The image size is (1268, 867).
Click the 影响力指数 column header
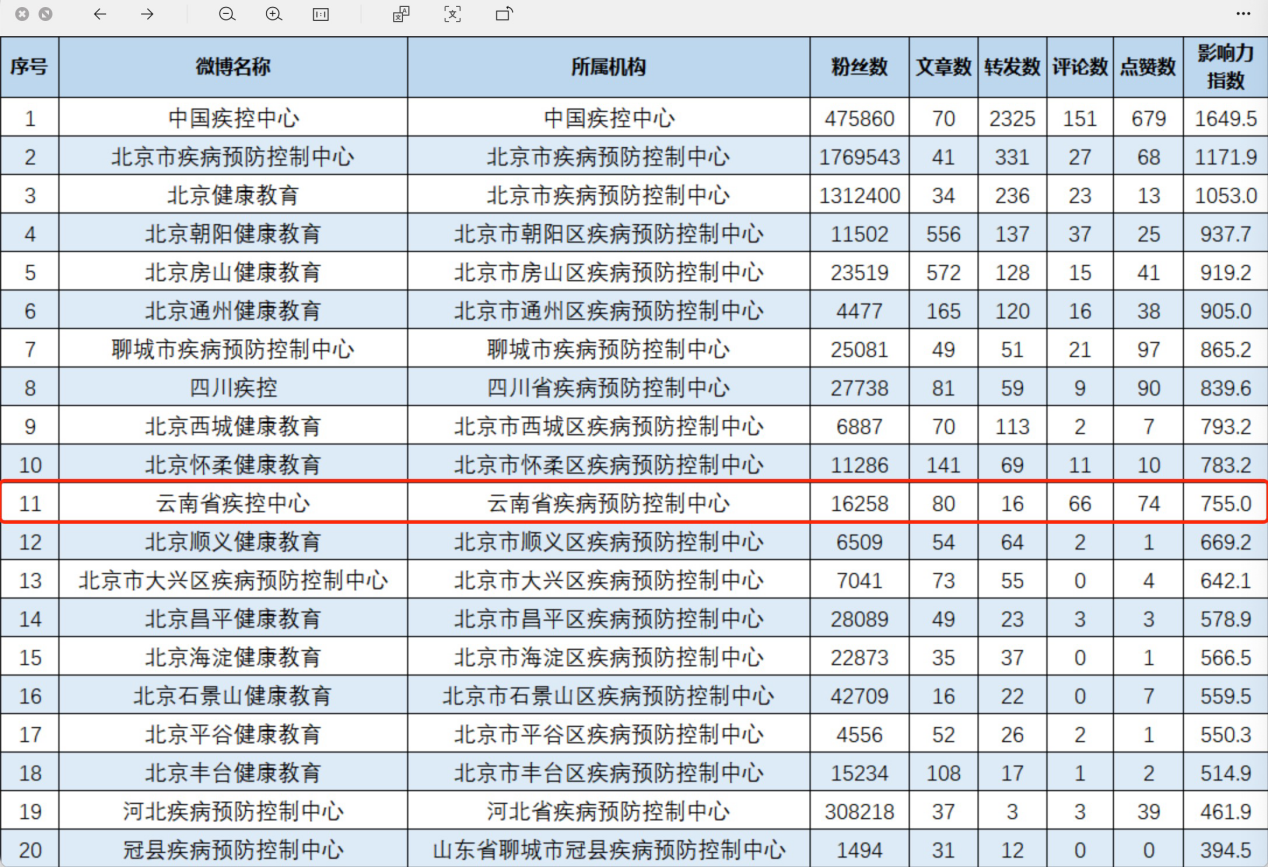[x=1225, y=68]
